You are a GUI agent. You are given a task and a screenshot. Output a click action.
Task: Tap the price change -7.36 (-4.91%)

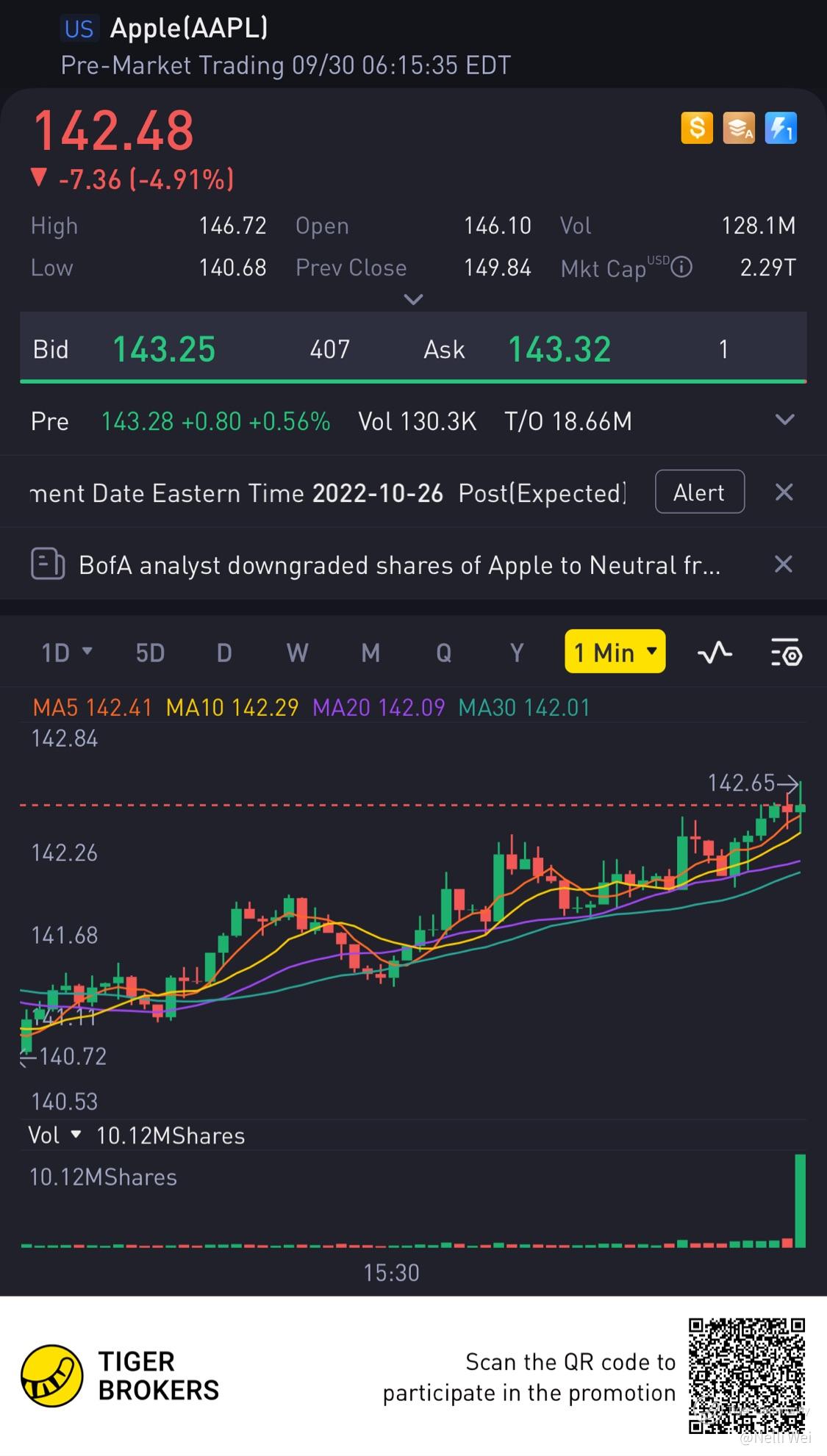(134, 179)
